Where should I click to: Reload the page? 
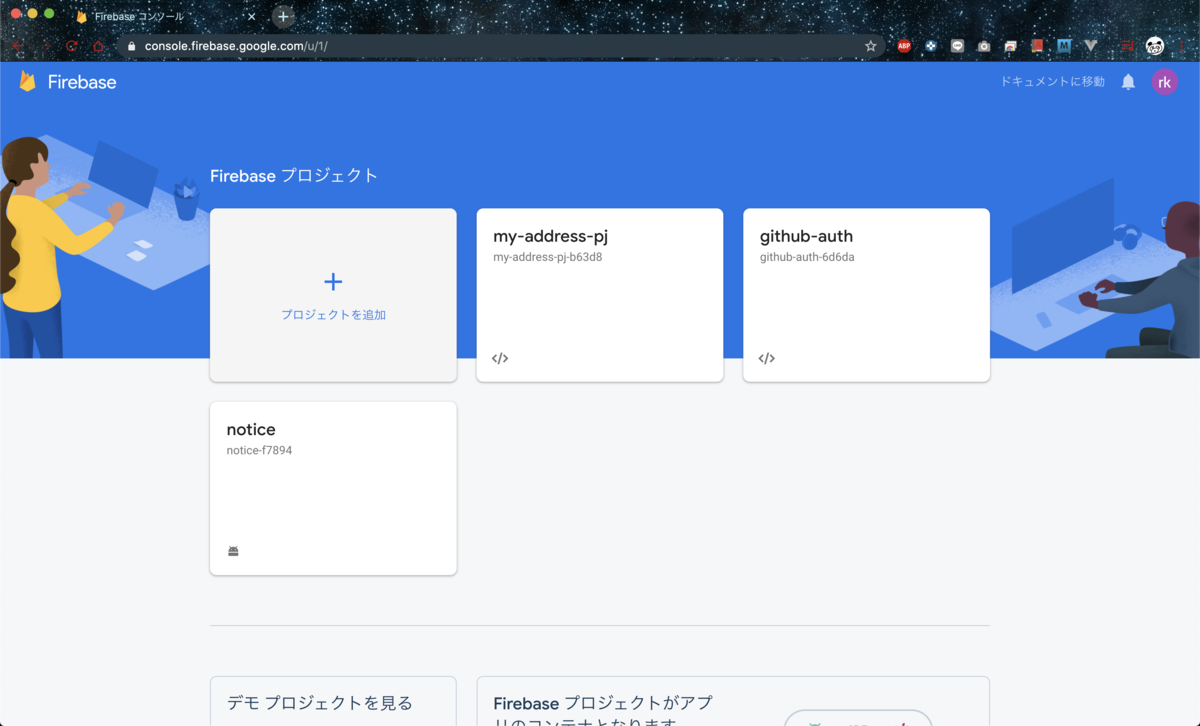71,46
